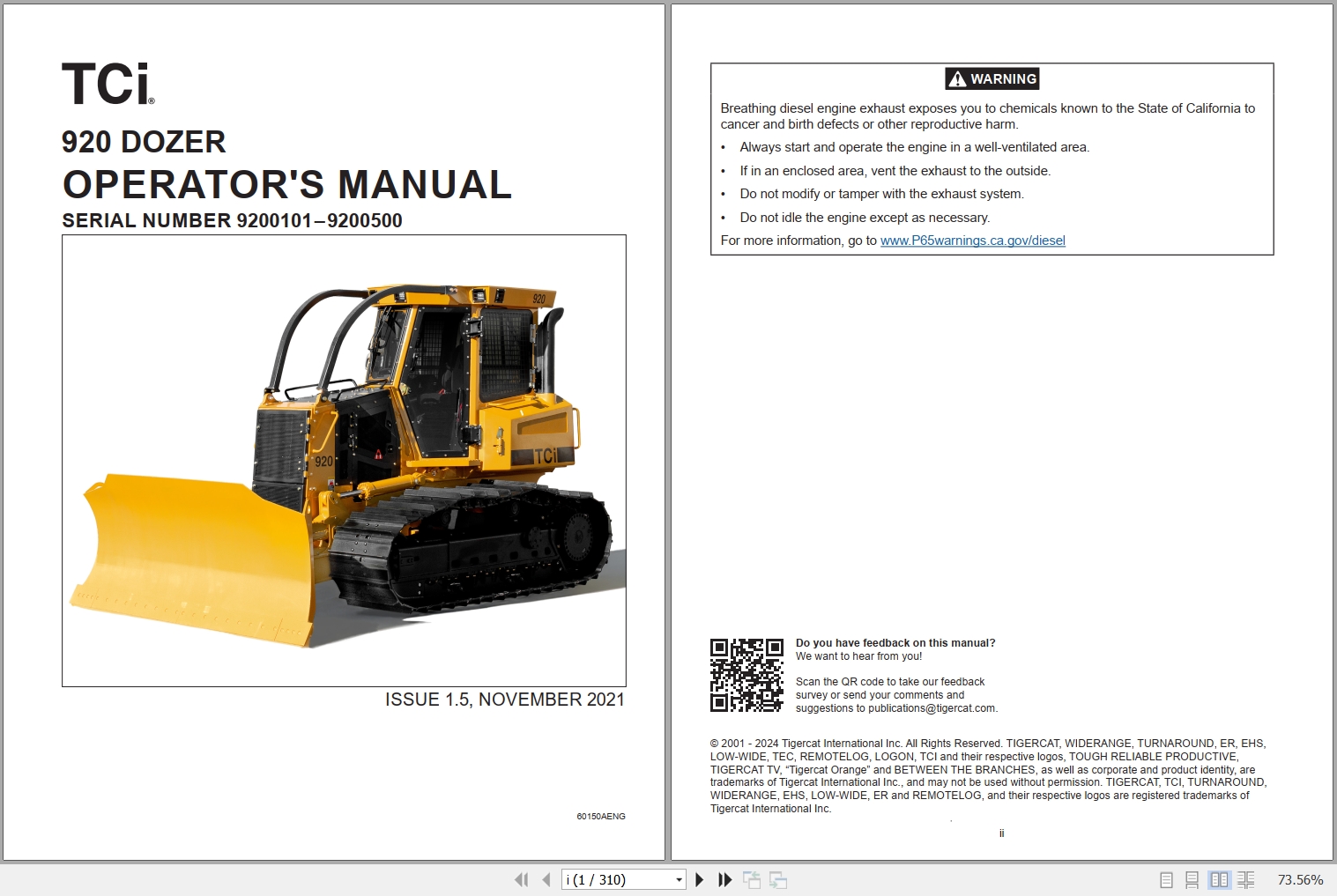The image size is (1337, 896).
Task: Select the previous page arrow
Action: [545, 879]
